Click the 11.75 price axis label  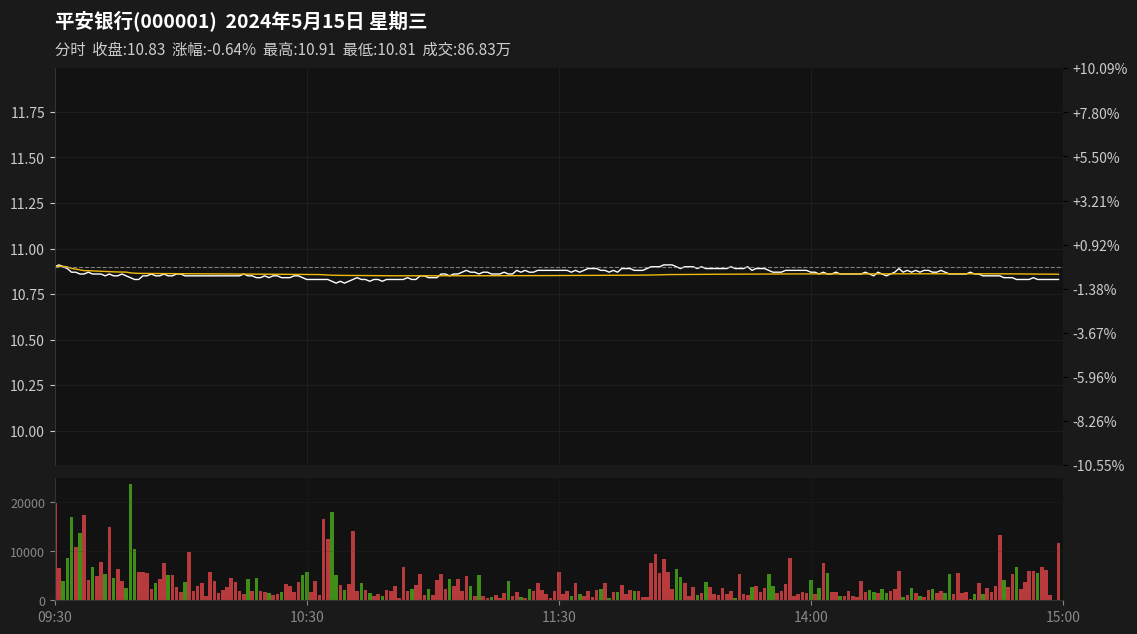tap(28, 112)
